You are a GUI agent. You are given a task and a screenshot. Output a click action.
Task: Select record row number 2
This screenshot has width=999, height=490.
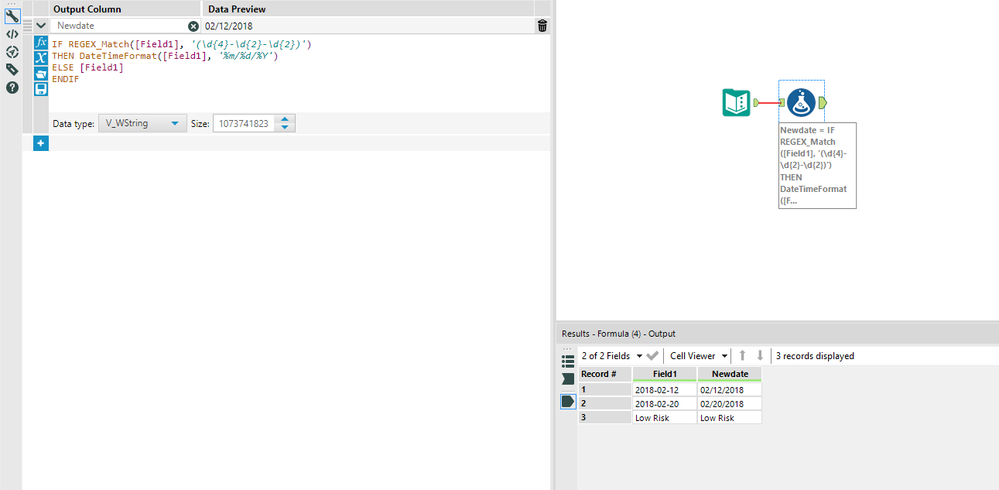(x=605, y=404)
